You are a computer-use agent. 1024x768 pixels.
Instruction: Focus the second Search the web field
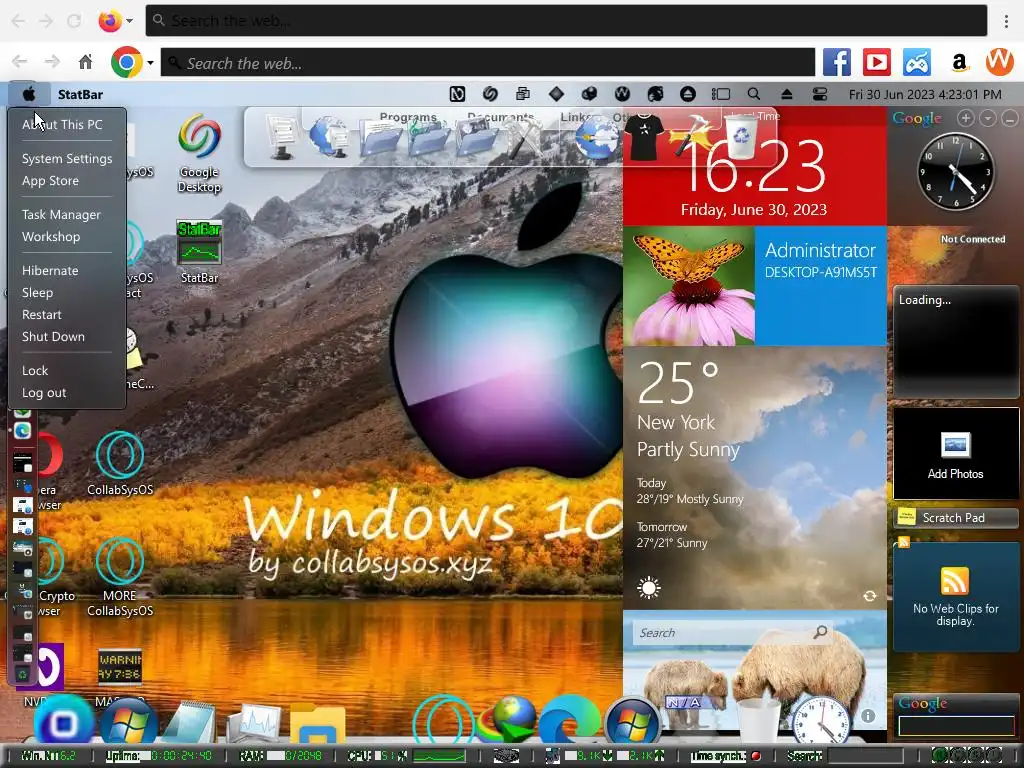(488, 63)
